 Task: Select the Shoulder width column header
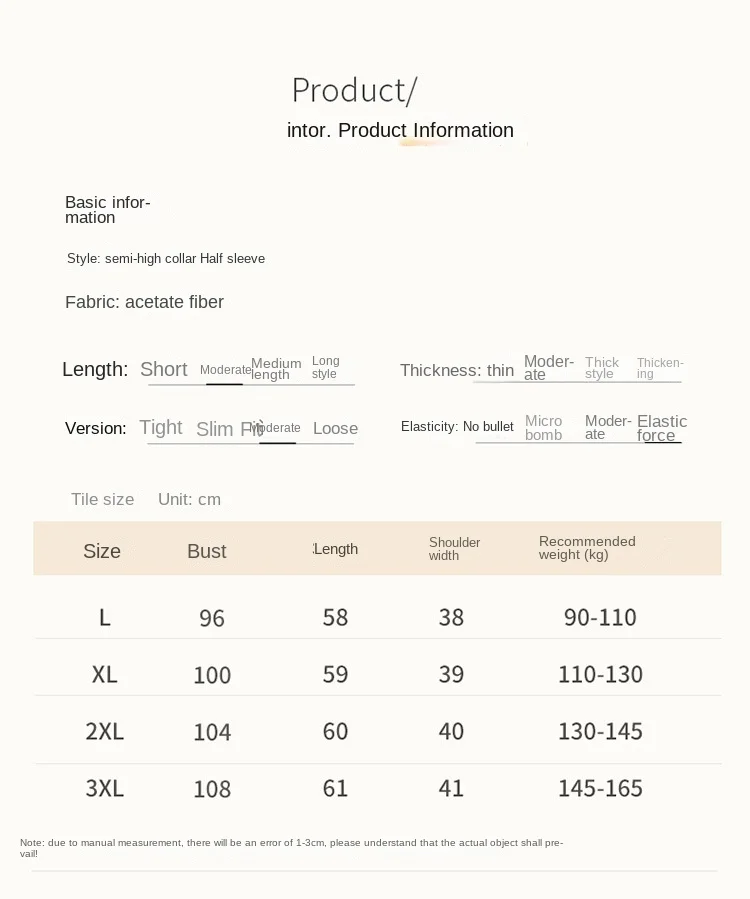454,549
